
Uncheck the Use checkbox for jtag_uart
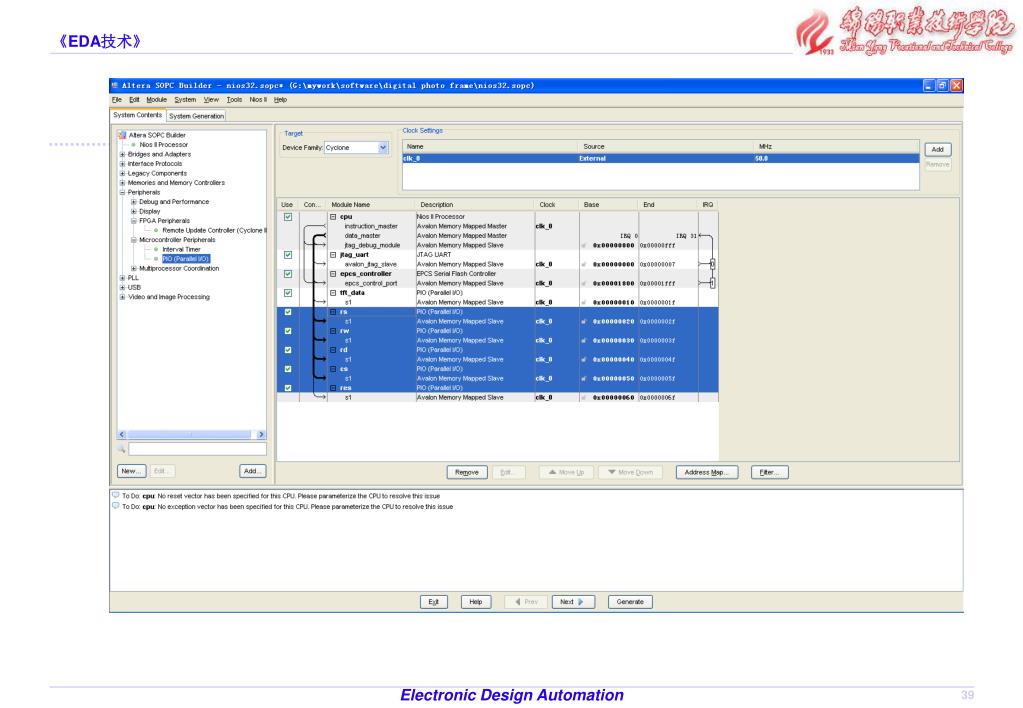[x=288, y=254]
